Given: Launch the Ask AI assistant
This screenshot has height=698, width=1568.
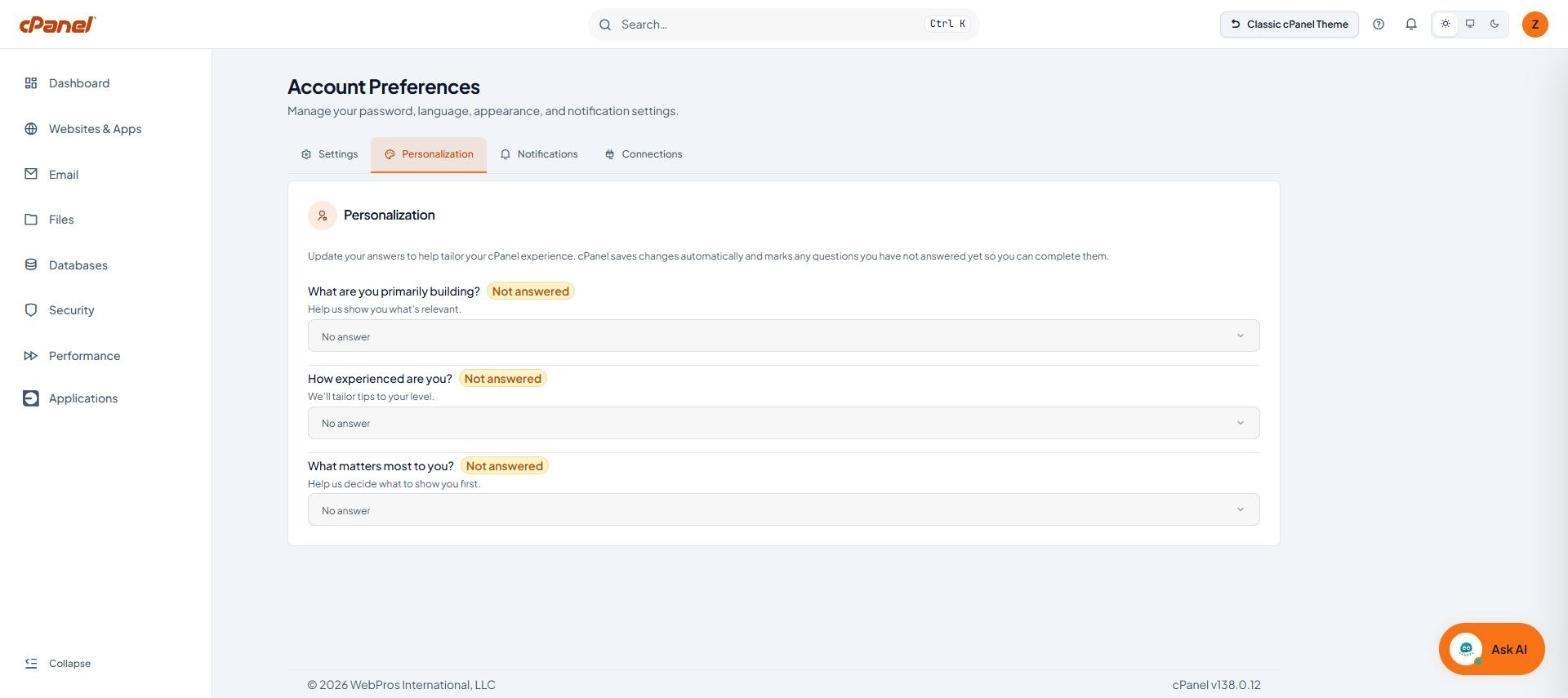Looking at the screenshot, I should [x=1491, y=649].
